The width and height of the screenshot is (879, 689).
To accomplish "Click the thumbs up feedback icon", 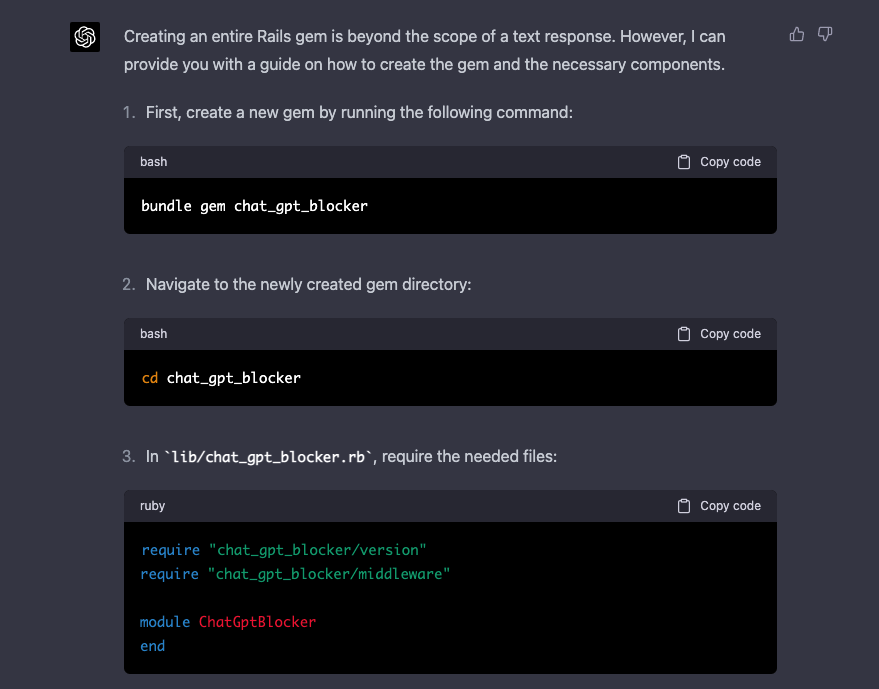I will click(797, 34).
